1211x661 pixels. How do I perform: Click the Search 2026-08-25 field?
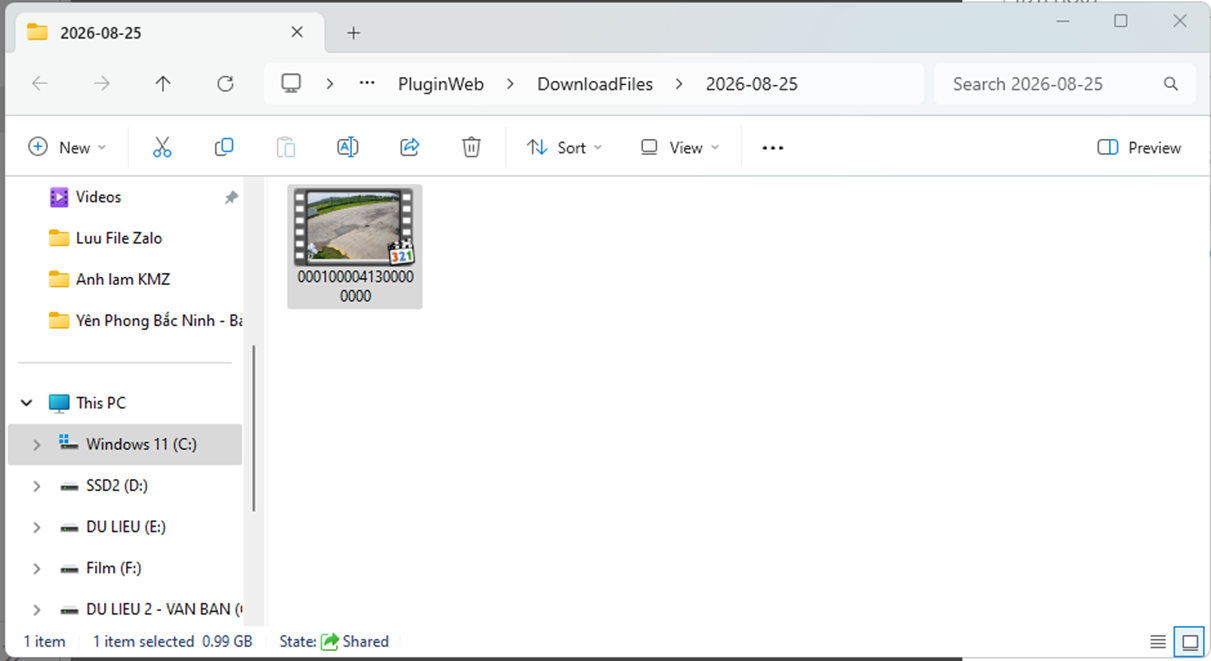tap(1064, 84)
